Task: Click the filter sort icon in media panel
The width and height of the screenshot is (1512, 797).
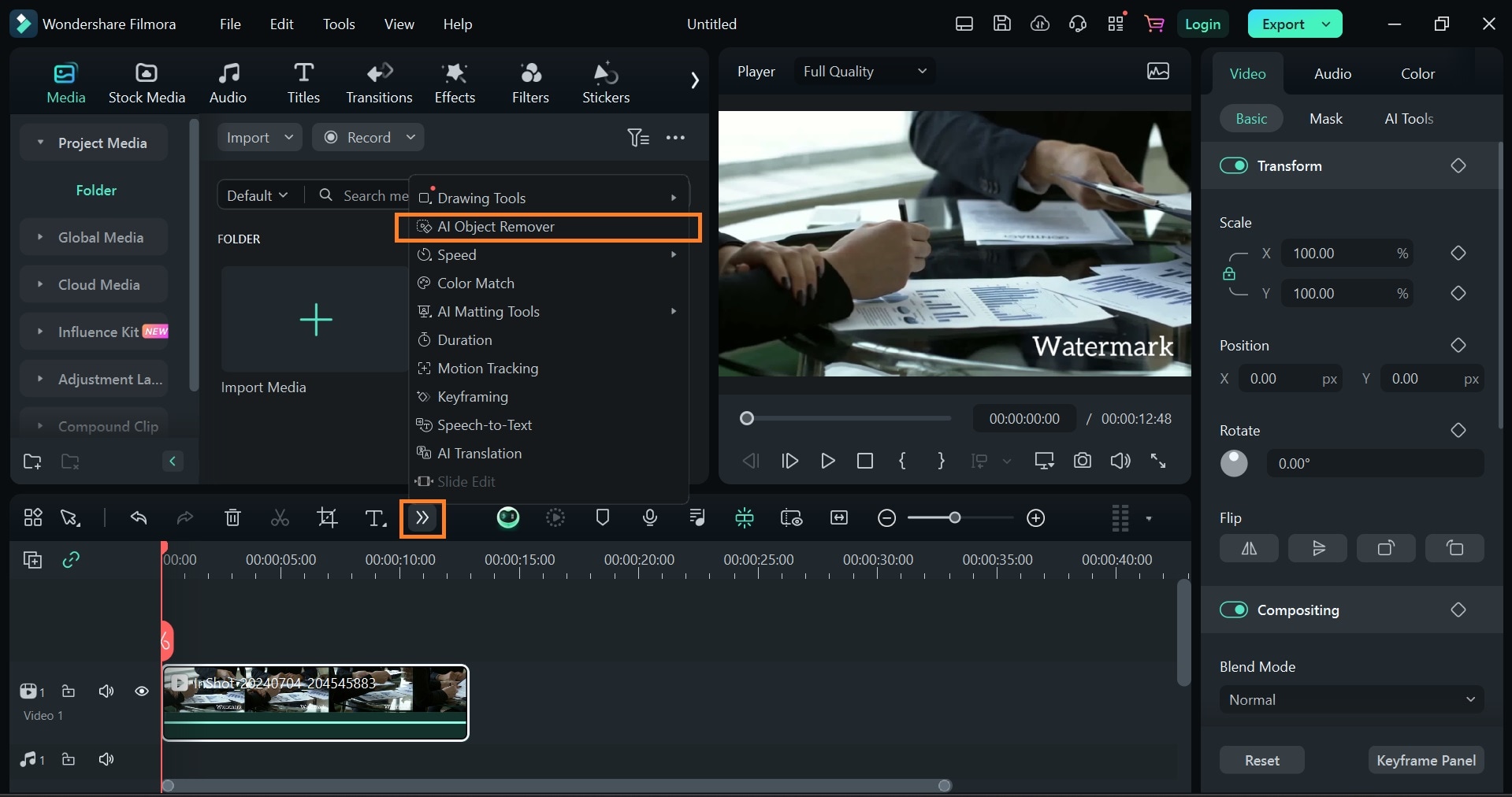Action: pos(638,138)
